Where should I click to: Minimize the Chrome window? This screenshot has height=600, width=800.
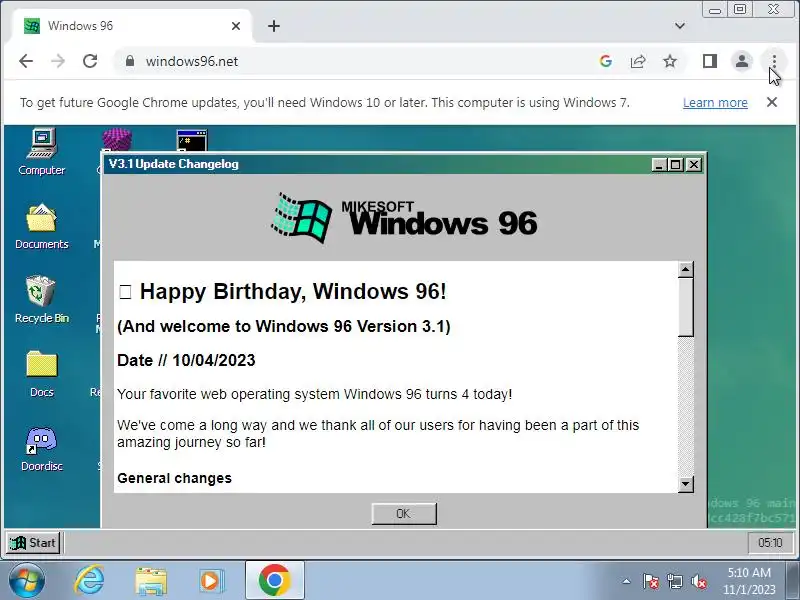pyautogui.click(x=715, y=10)
